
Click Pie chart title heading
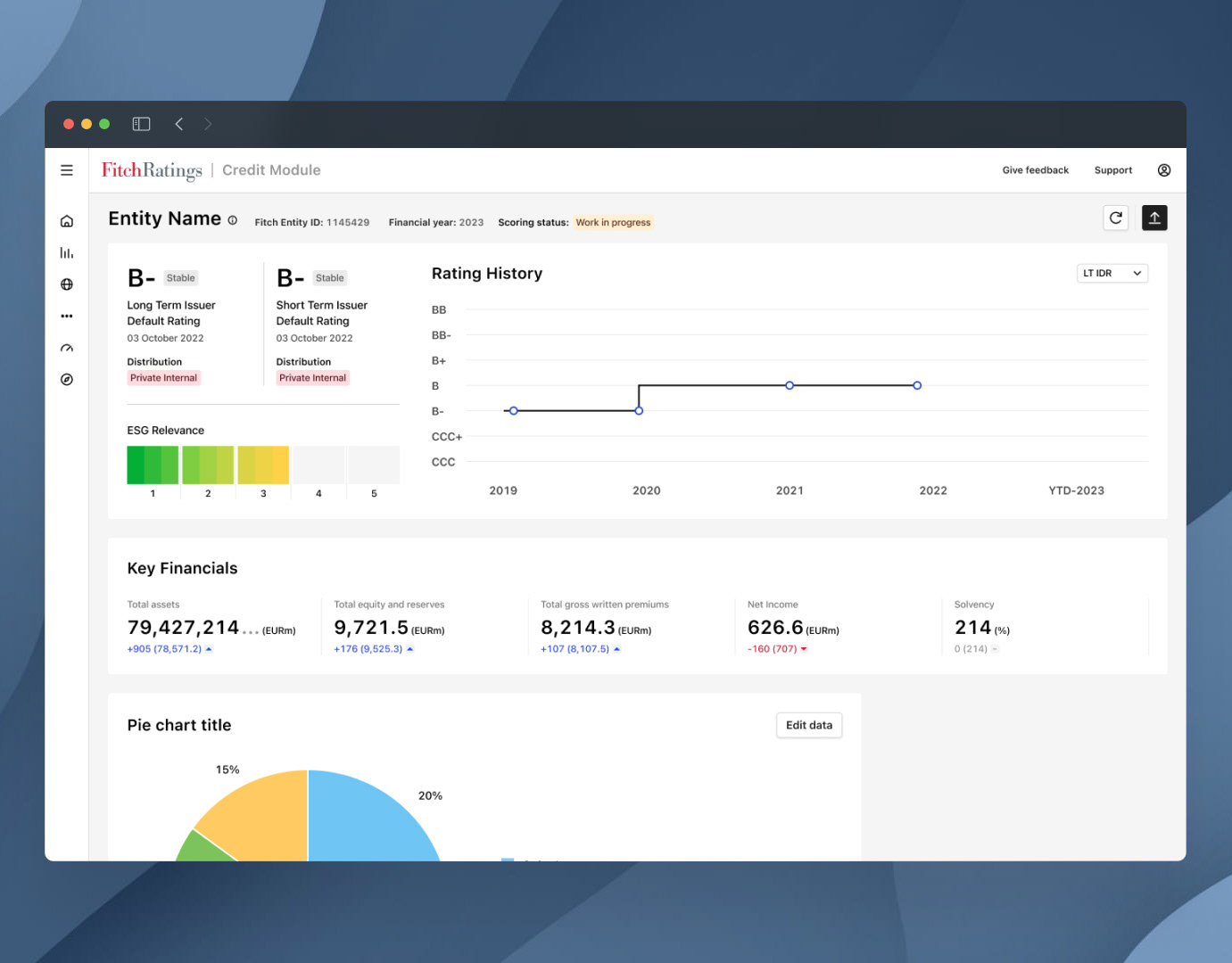pos(179,726)
